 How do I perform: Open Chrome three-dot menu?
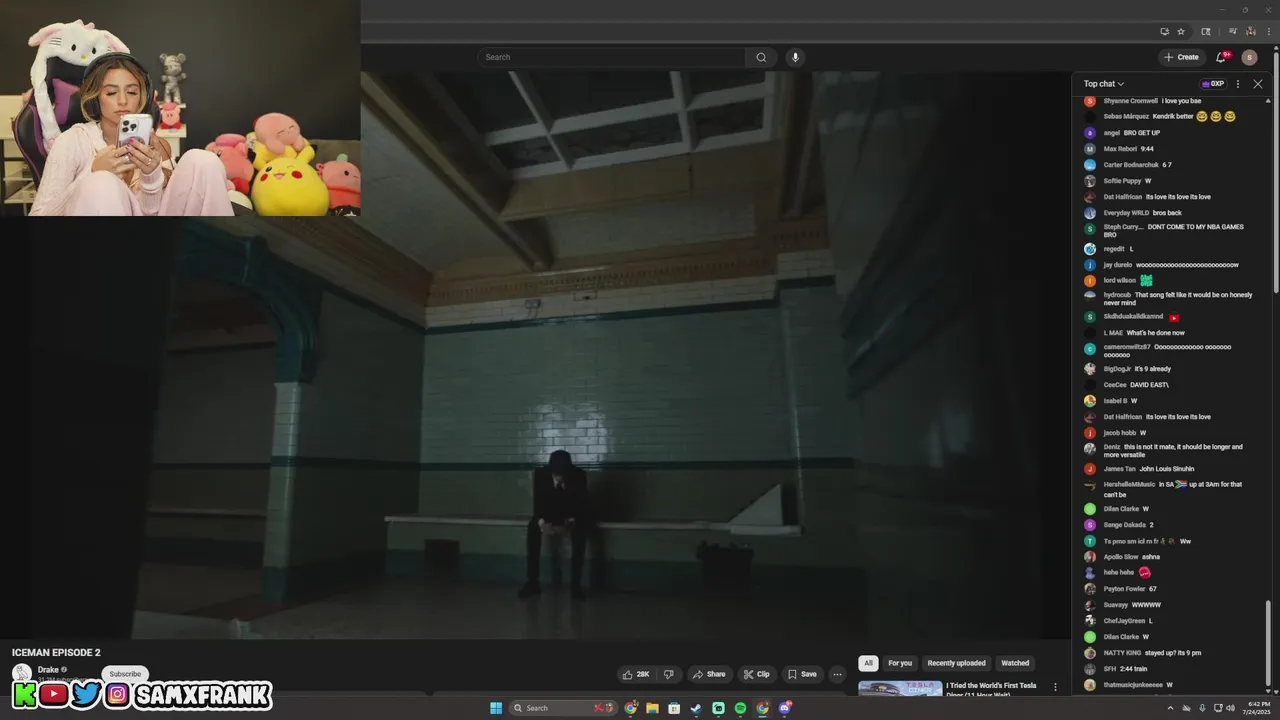[1267, 31]
